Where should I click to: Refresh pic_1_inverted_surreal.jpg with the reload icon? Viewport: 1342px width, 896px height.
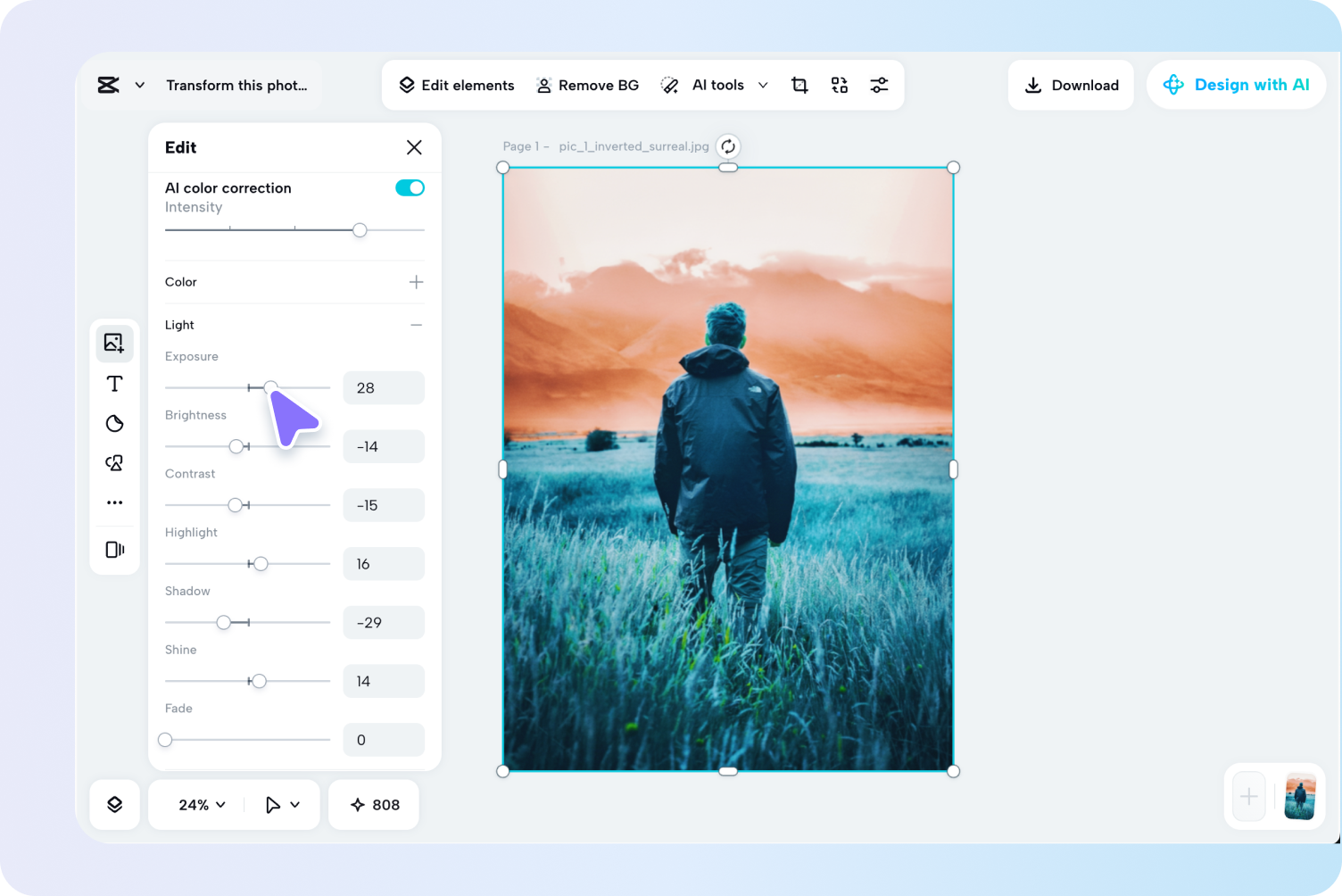click(x=728, y=145)
